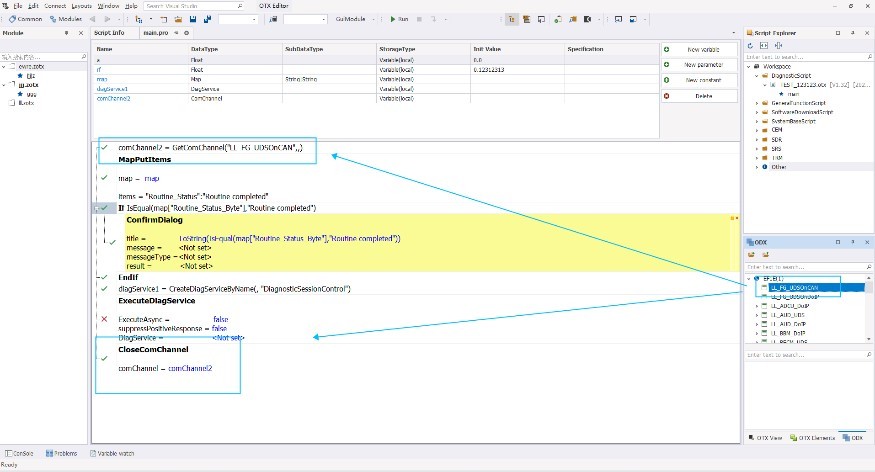Click the CloseComChannel activity

coord(153,349)
